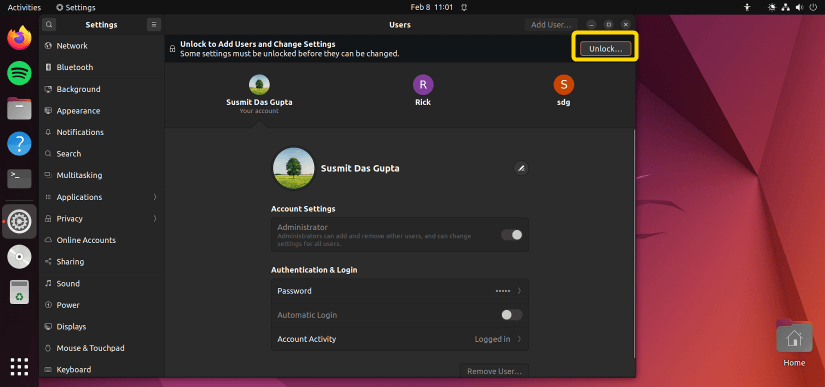
Task: Click the Network globe icon
Action: click(x=48, y=46)
